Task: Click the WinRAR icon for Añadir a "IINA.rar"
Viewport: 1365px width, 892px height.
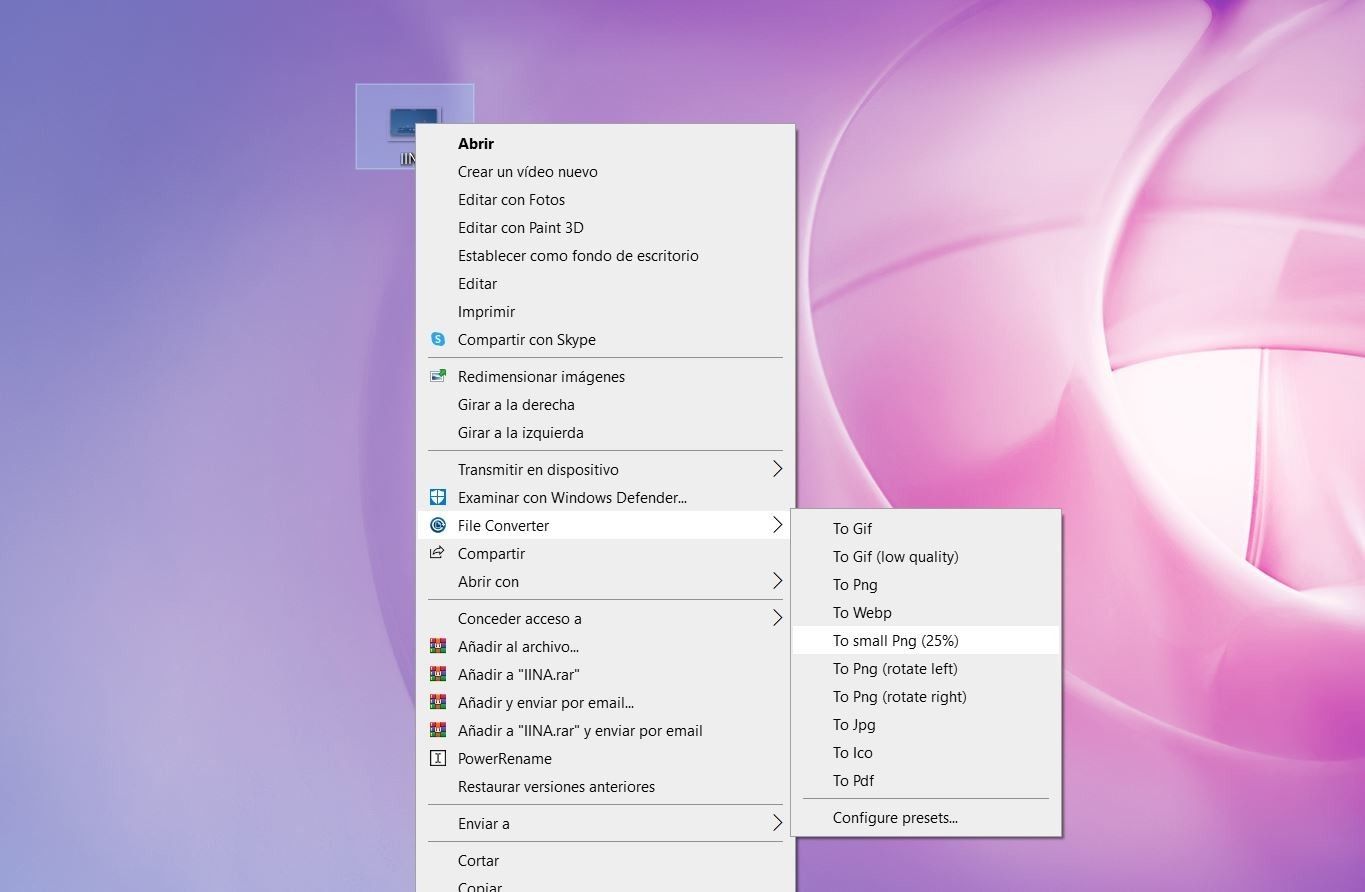Action: (437, 675)
